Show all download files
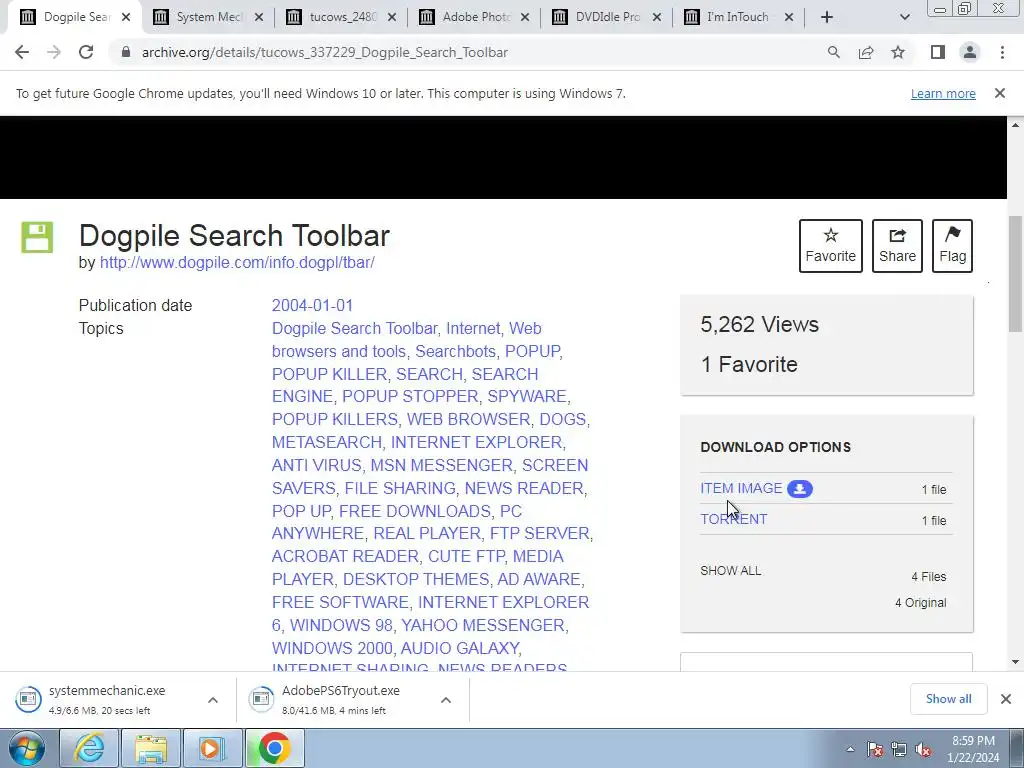Viewport: 1024px width, 768px height. (x=730, y=571)
